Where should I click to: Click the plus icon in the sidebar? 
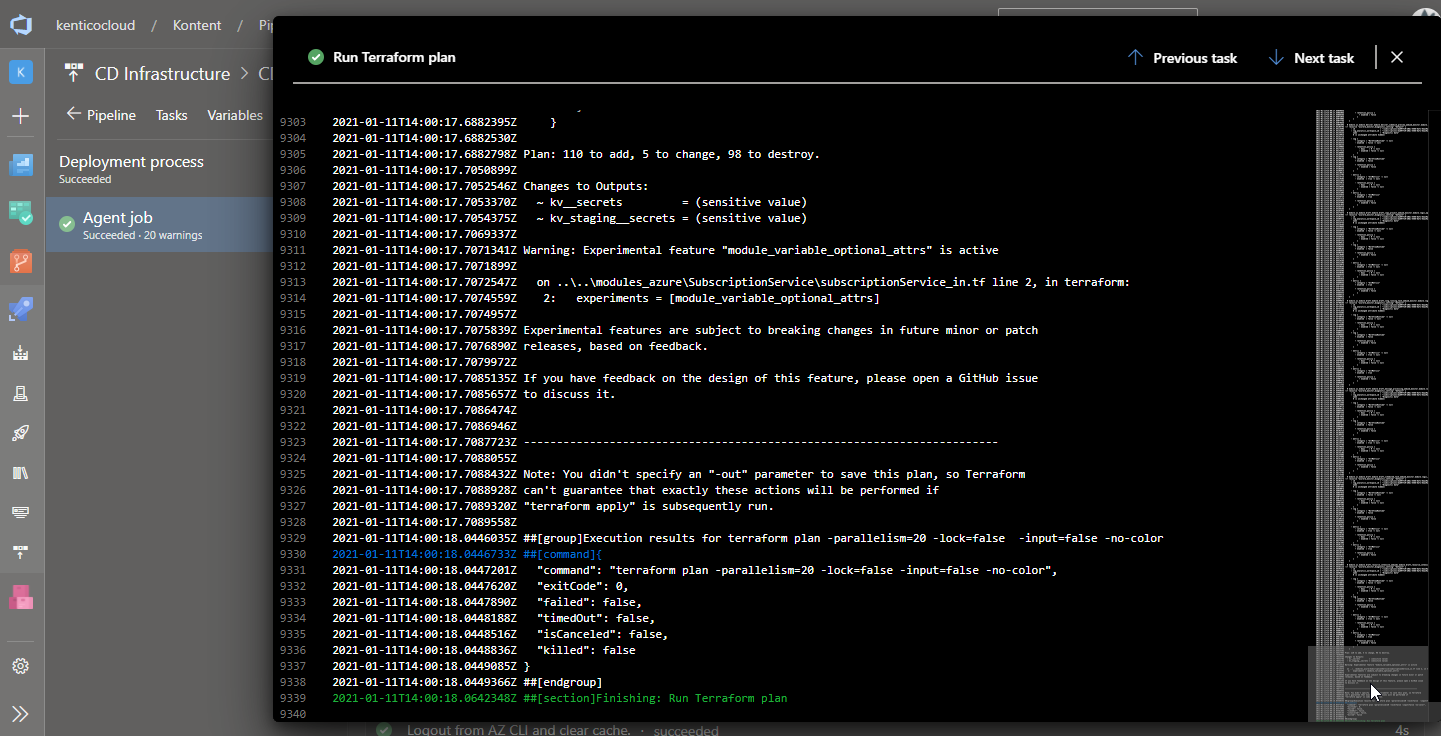[21, 116]
